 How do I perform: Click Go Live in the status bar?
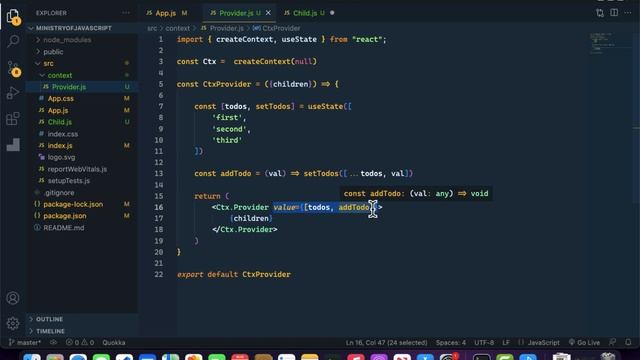pyautogui.click(x=584, y=342)
